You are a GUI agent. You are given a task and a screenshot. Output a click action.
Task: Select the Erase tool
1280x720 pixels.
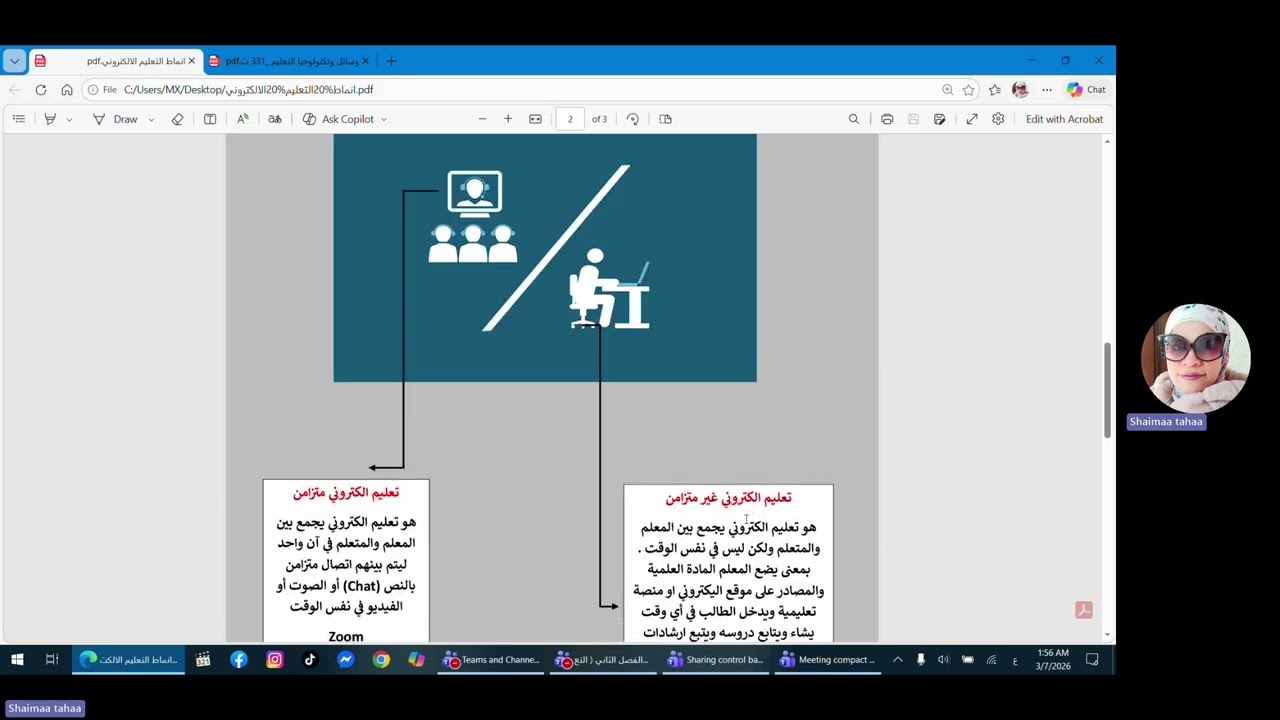click(x=177, y=119)
